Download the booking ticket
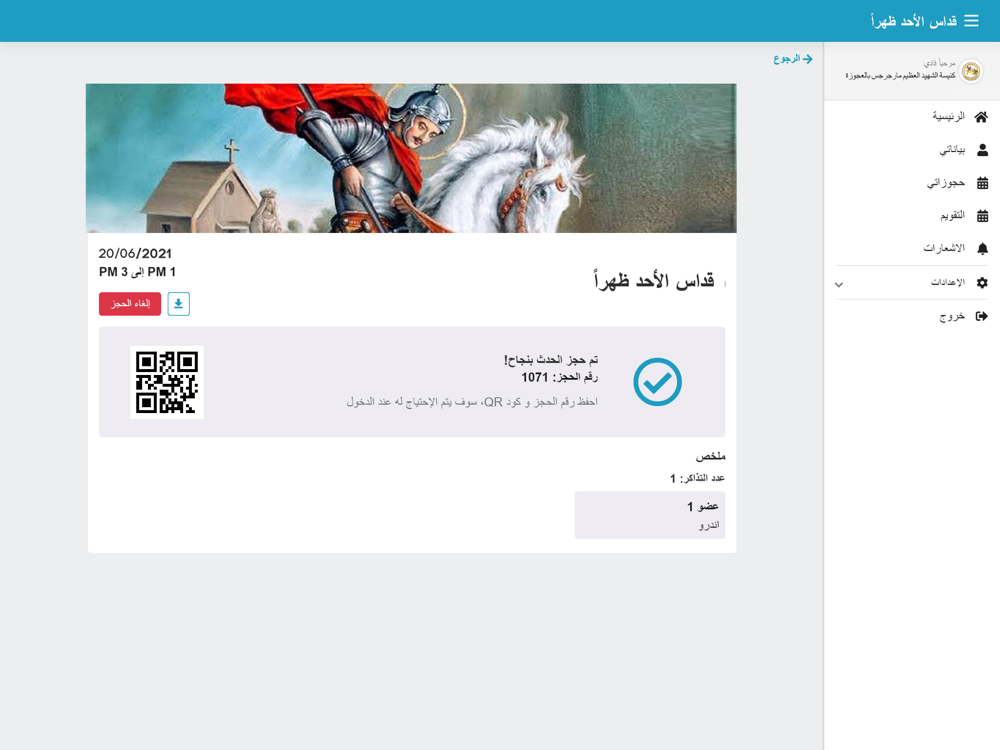The height and width of the screenshot is (750, 1000). click(179, 304)
